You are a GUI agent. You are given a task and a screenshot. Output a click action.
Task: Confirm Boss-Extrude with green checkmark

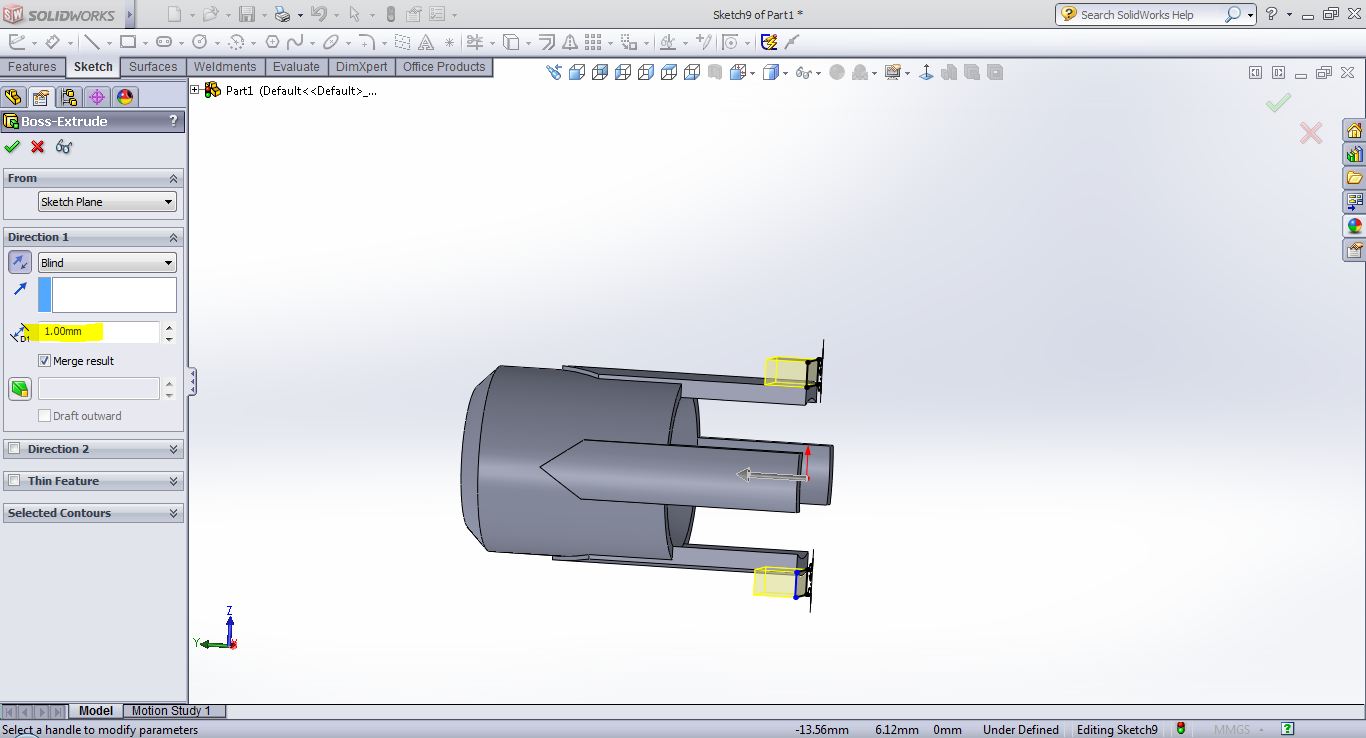click(12, 147)
